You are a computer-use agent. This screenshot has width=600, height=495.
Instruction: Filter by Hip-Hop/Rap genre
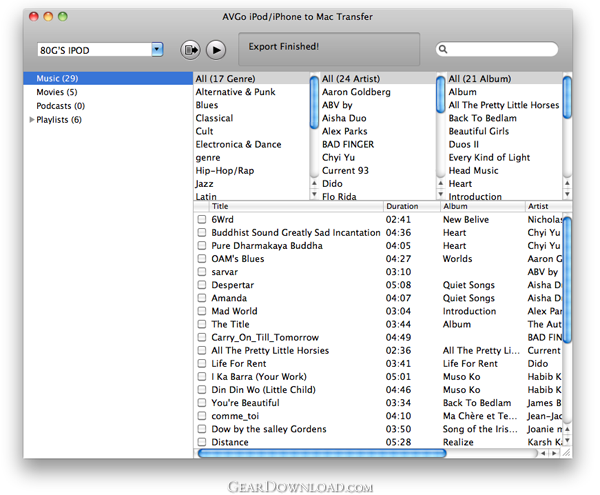(x=225, y=171)
